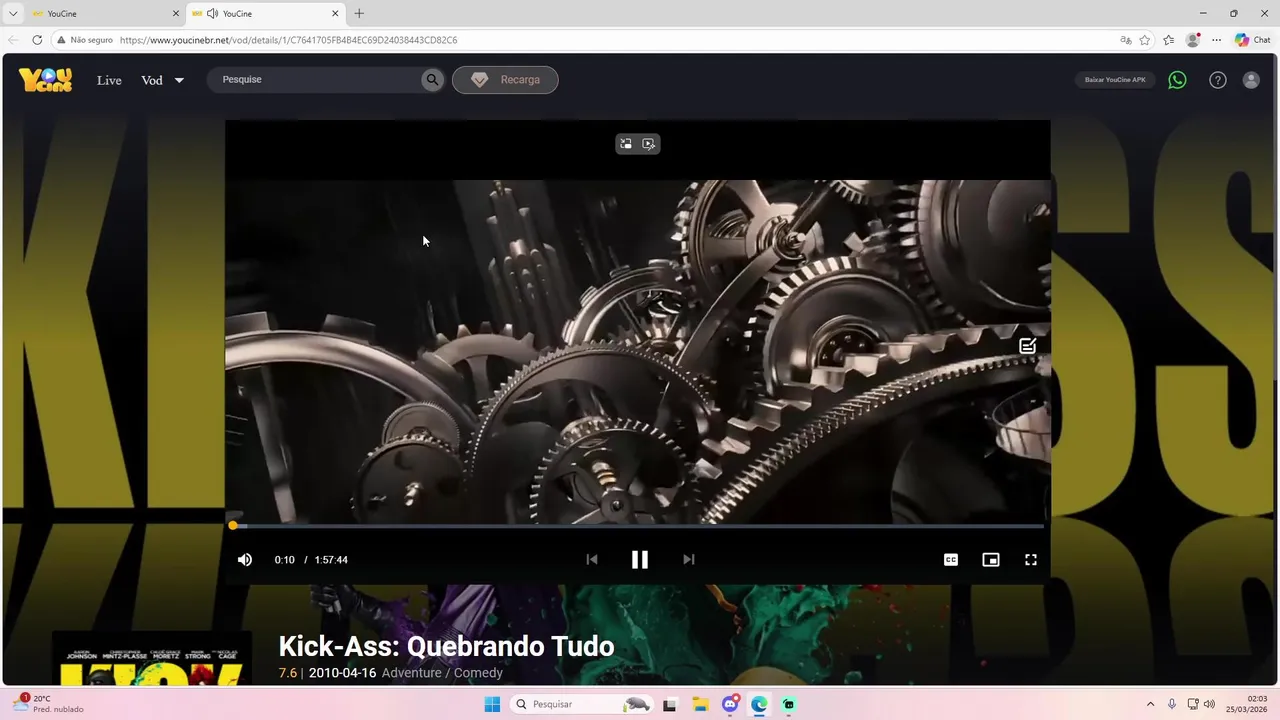This screenshot has height=720, width=1280.
Task: Open the Vod menu
Action: point(152,80)
